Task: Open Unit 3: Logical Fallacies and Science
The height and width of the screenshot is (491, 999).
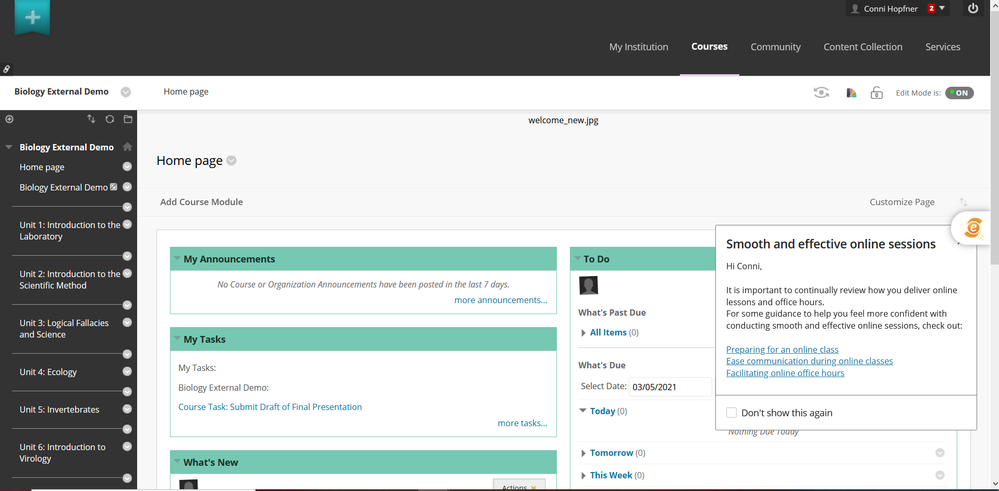Action: (x=64, y=329)
